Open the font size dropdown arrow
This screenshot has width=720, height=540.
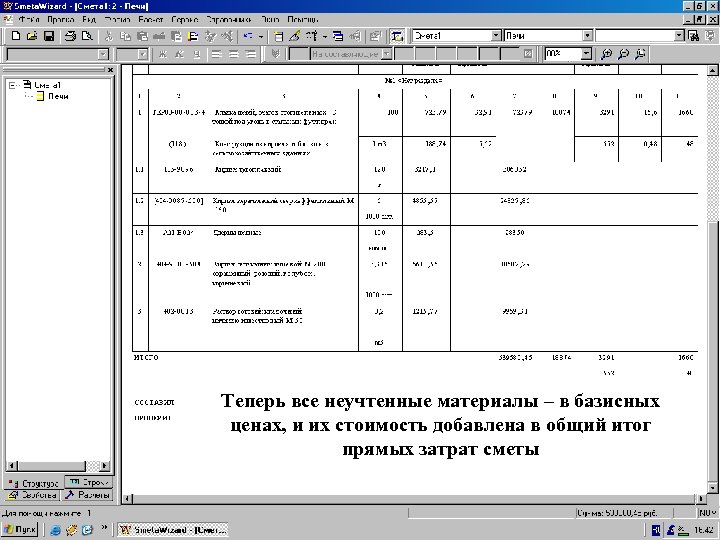(143, 55)
